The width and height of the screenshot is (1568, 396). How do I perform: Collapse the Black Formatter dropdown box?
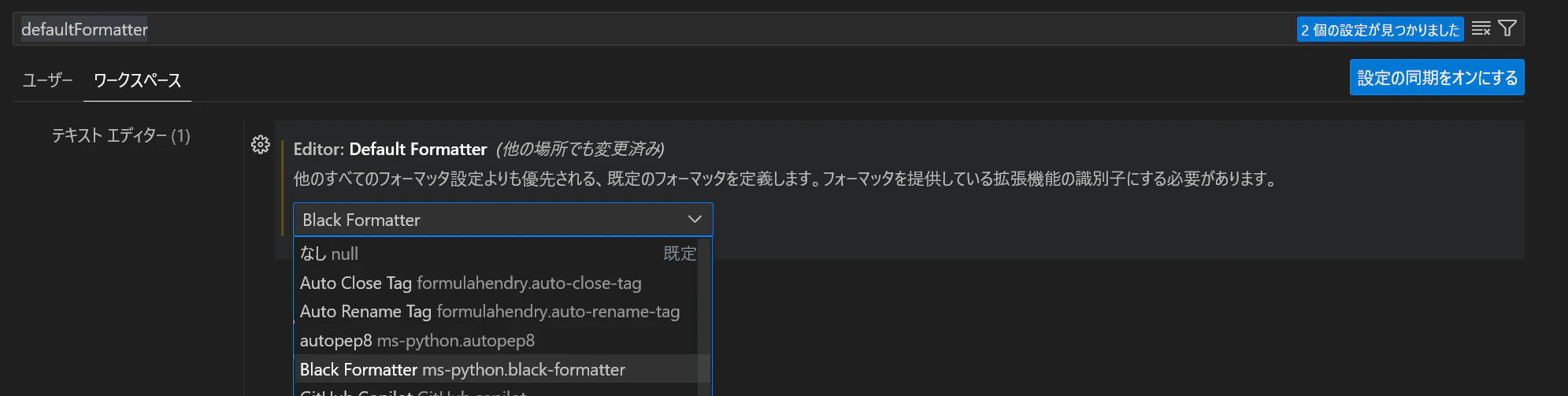[503, 220]
